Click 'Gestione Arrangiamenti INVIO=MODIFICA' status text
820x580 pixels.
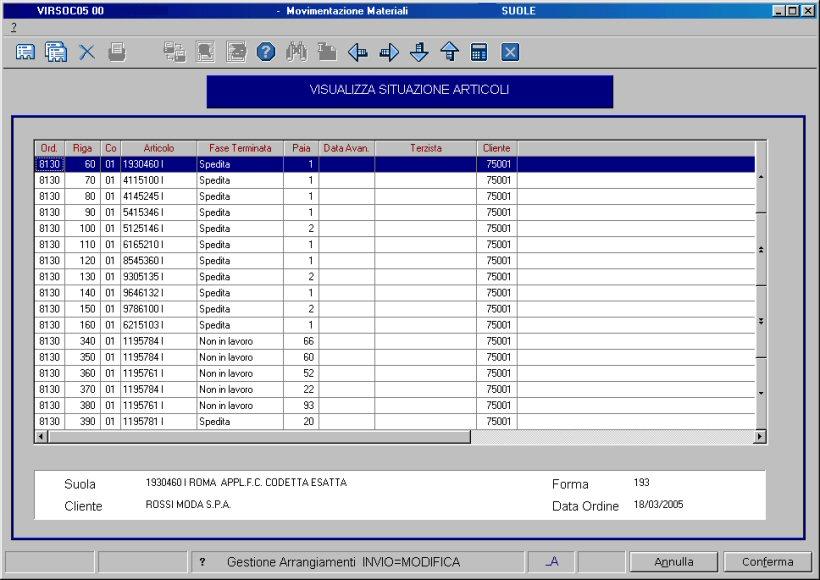tap(343, 562)
